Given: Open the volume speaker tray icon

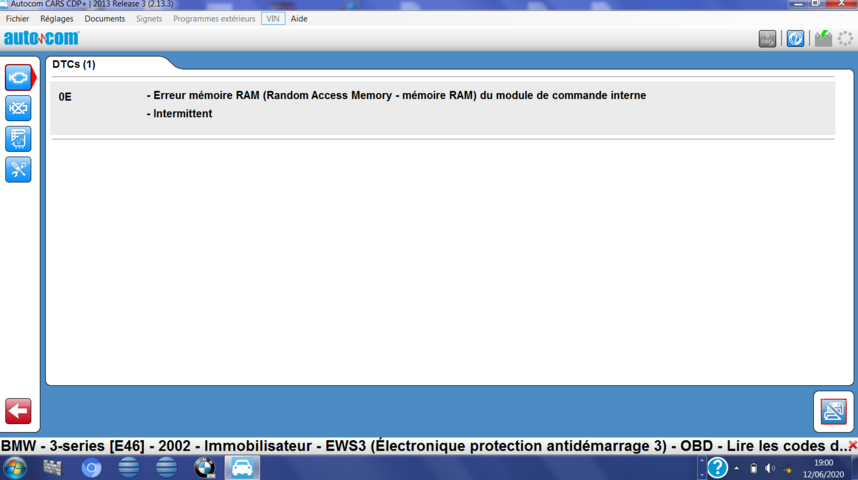Looking at the screenshot, I should click(x=770, y=469).
